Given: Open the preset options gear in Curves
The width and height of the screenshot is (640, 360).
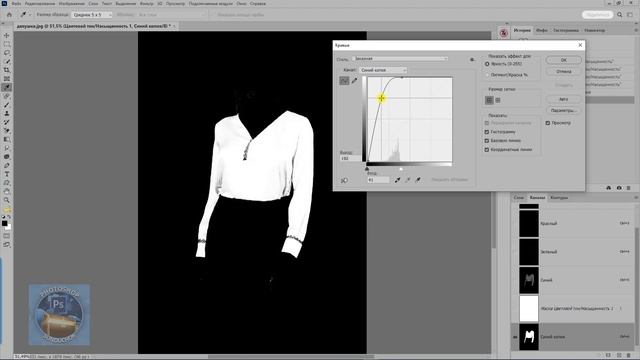Looking at the screenshot, I should pos(472,59).
